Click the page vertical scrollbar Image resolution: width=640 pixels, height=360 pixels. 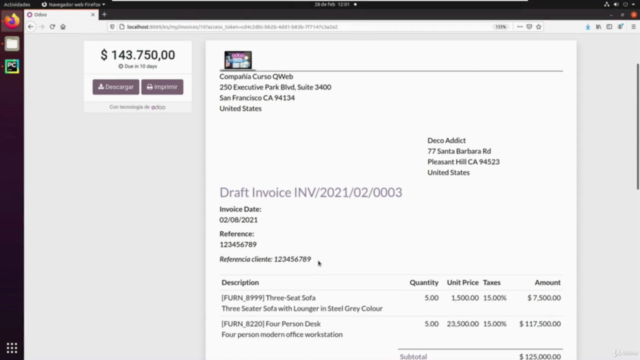(x=638, y=127)
